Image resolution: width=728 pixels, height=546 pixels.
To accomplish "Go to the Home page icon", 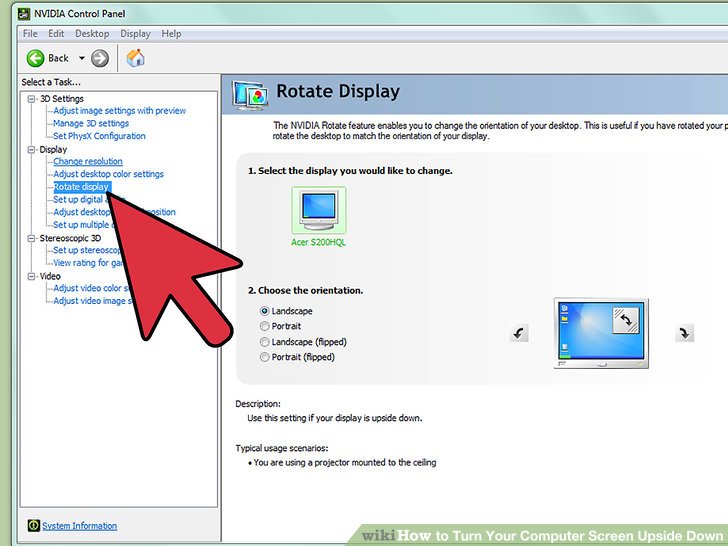I will click(x=136, y=58).
